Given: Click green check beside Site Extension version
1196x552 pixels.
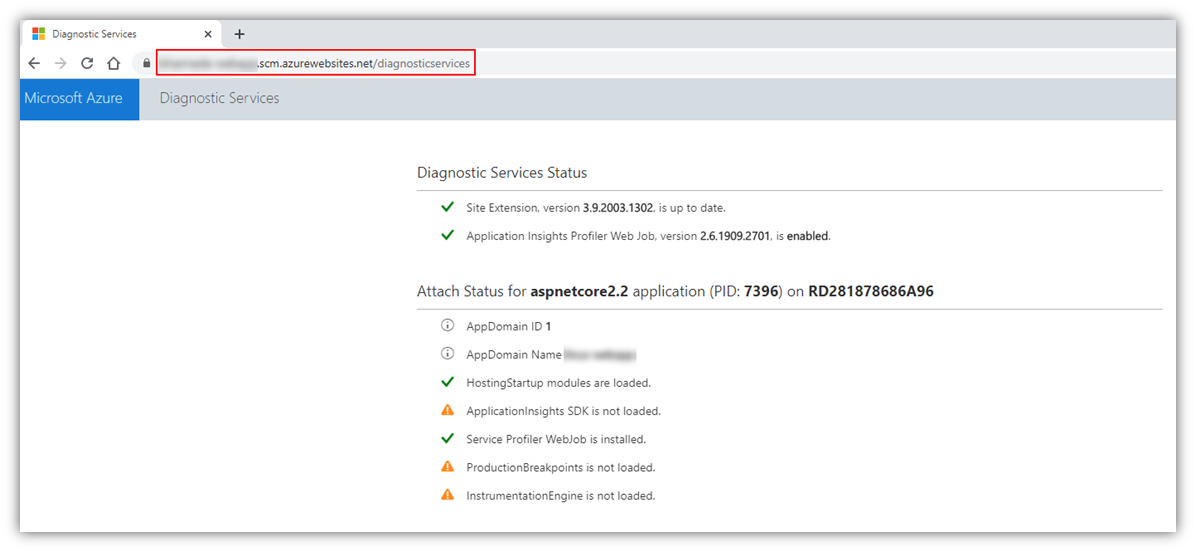Looking at the screenshot, I should [448, 207].
